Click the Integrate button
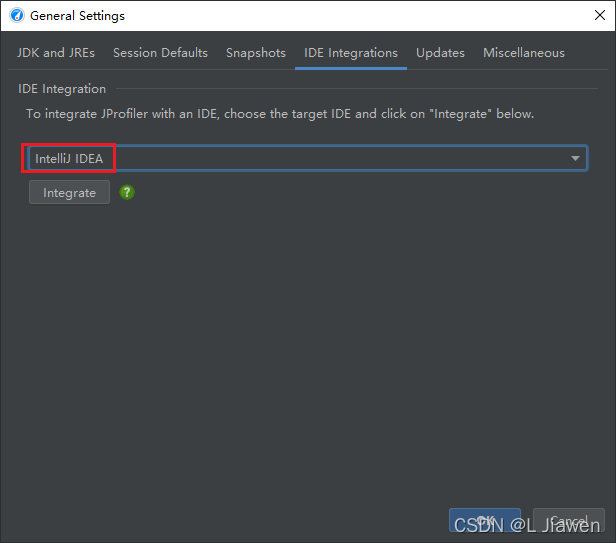The width and height of the screenshot is (616, 543). click(70, 193)
